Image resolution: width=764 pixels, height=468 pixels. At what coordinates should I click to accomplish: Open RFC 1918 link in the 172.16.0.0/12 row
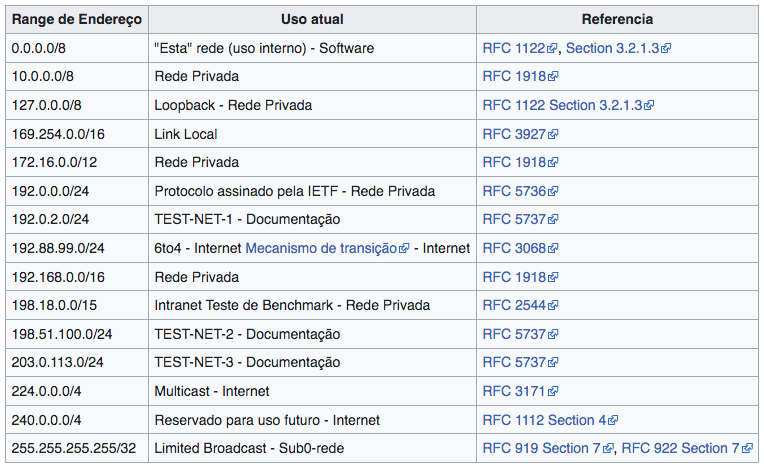[514, 162]
